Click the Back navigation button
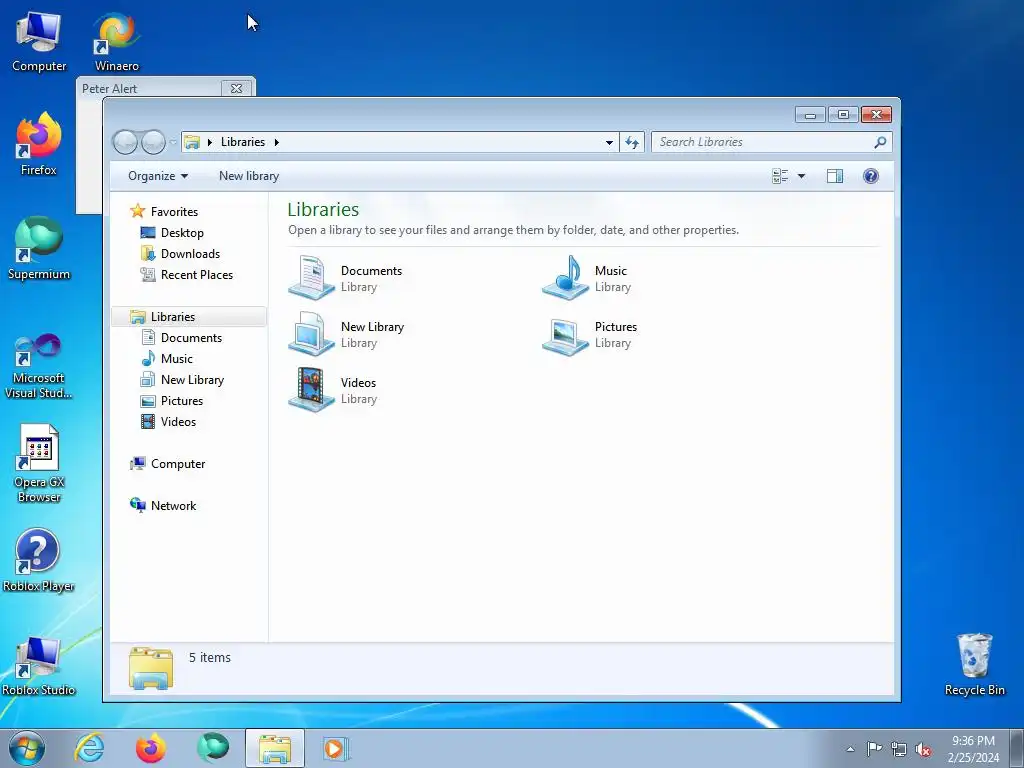Screen dimensions: 1024x768 125,142
